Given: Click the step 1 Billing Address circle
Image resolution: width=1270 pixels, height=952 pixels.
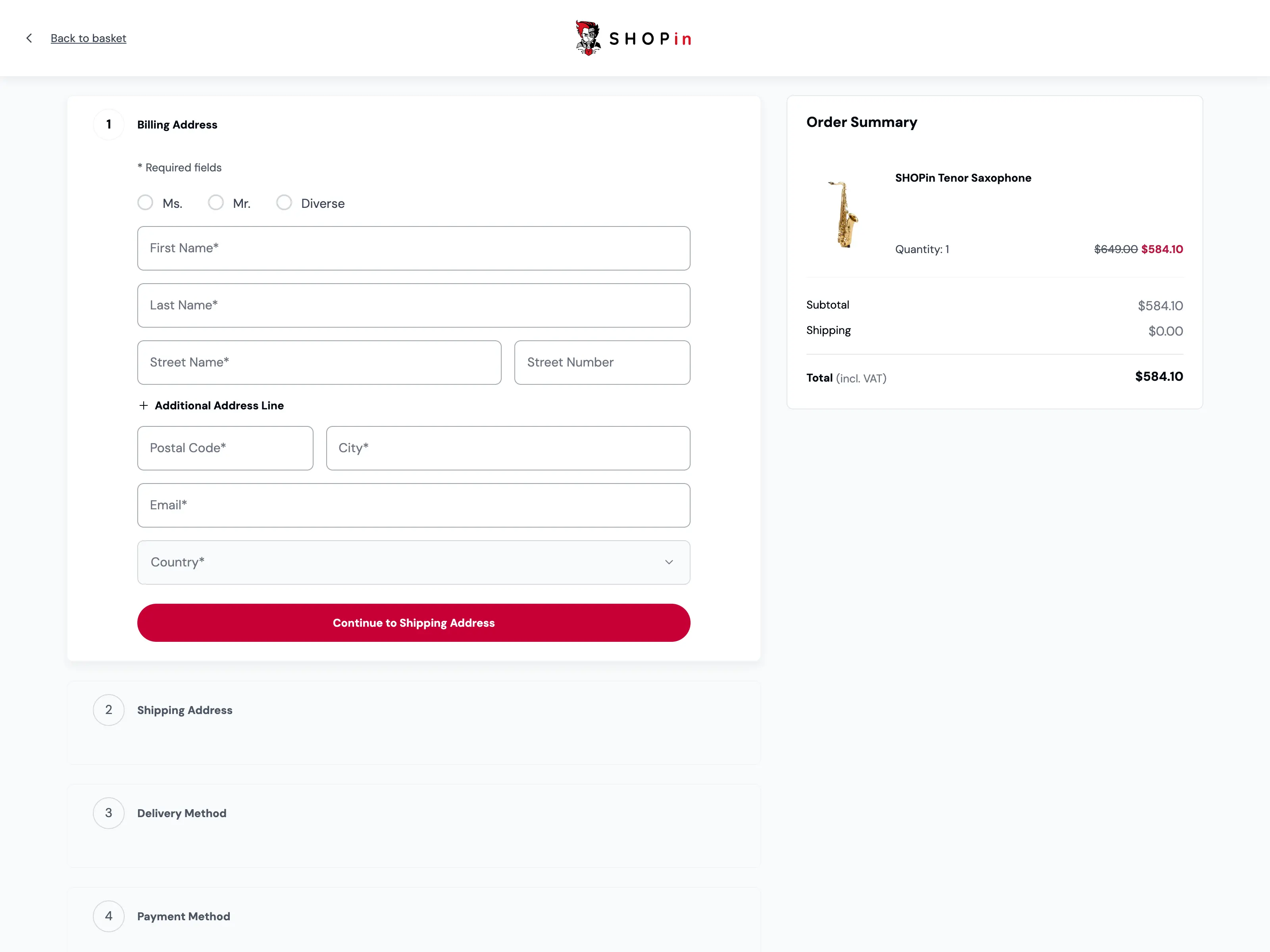Looking at the screenshot, I should pyautogui.click(x=108, y=125).
